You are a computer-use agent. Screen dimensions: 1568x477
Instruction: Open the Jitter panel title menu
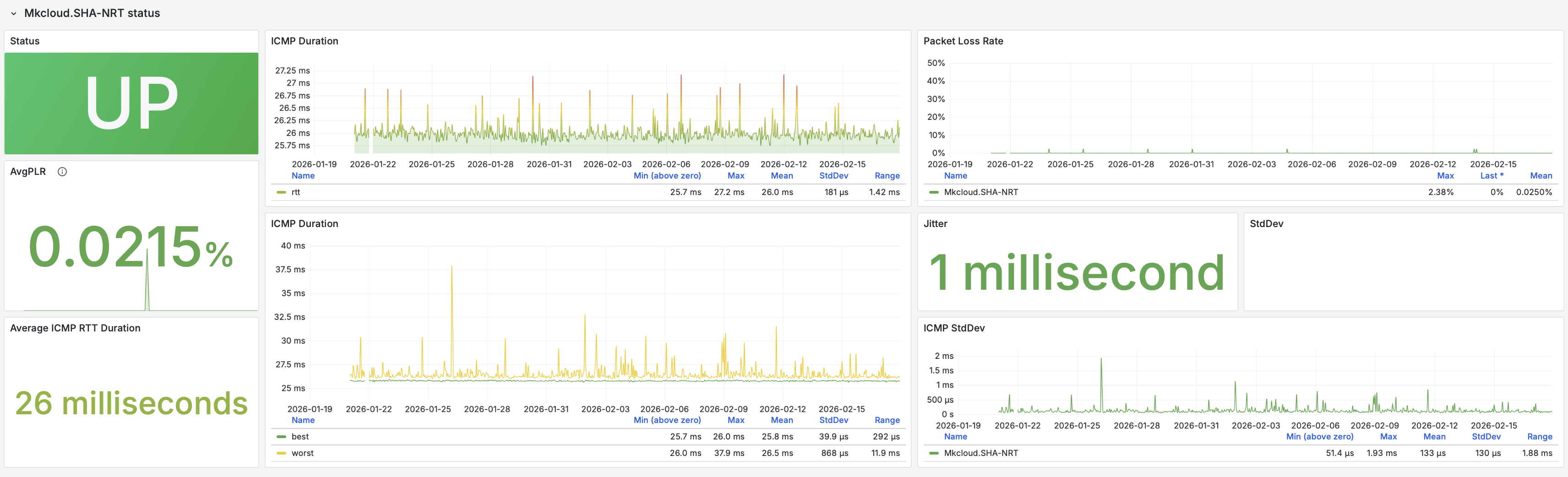[x=935, y=224]
